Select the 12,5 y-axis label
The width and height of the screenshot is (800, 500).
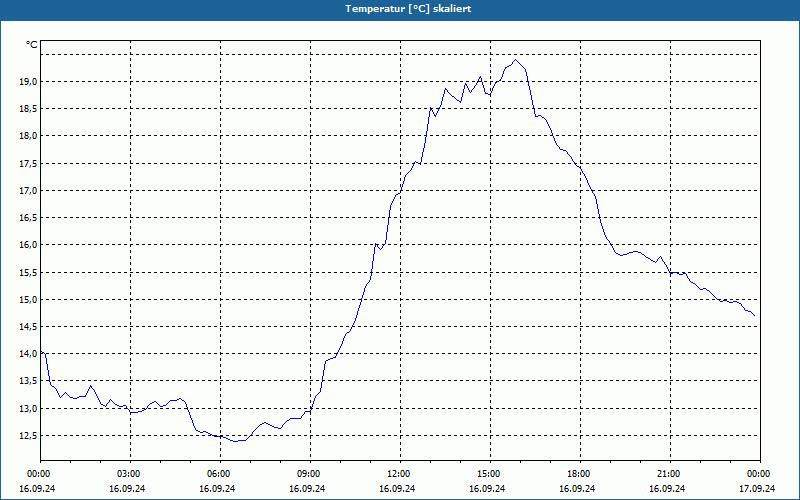28,436
